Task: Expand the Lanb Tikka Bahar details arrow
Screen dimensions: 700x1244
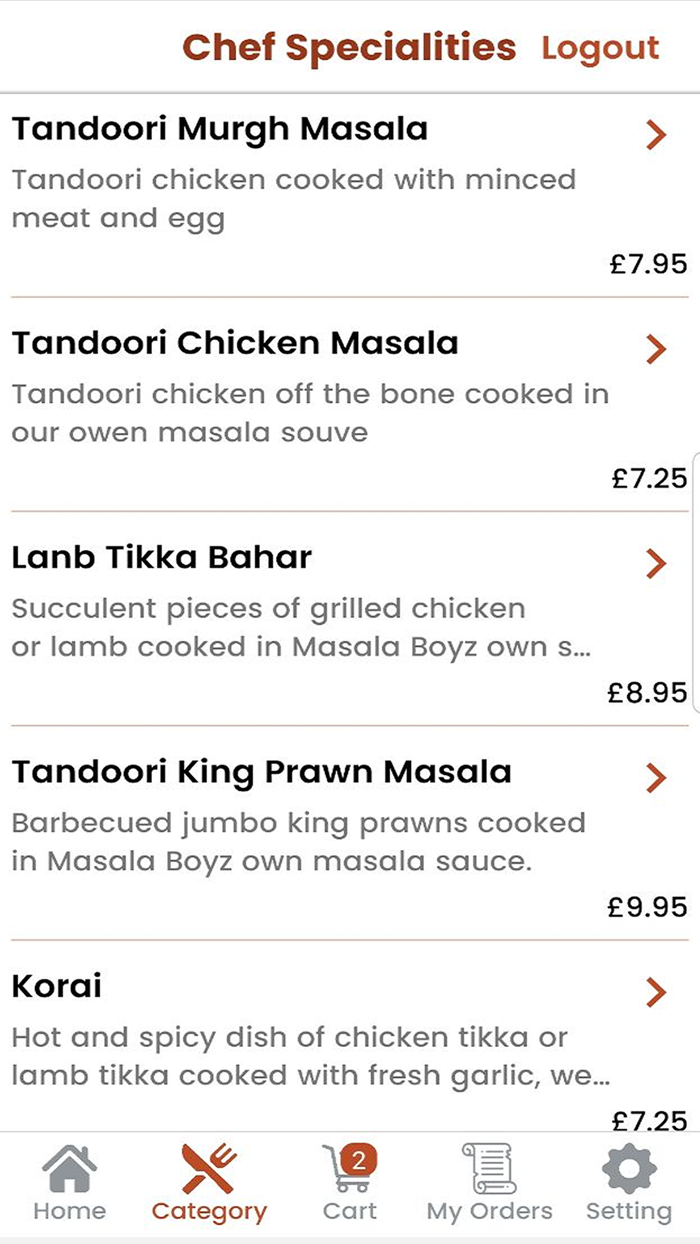Action: click(655, 563)
